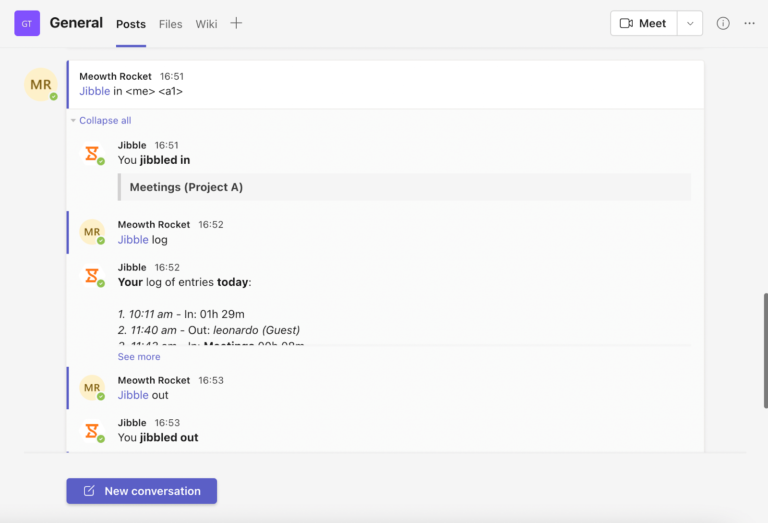The image size is (768, 523).
Task: Click the vertical scrollbar thumb
Action: [x=766, y=351]
